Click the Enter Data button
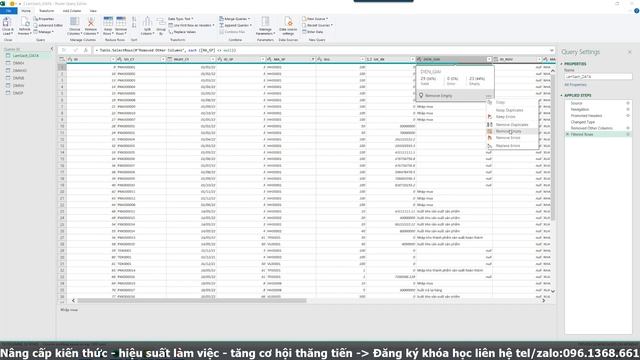 coord(313,32)
